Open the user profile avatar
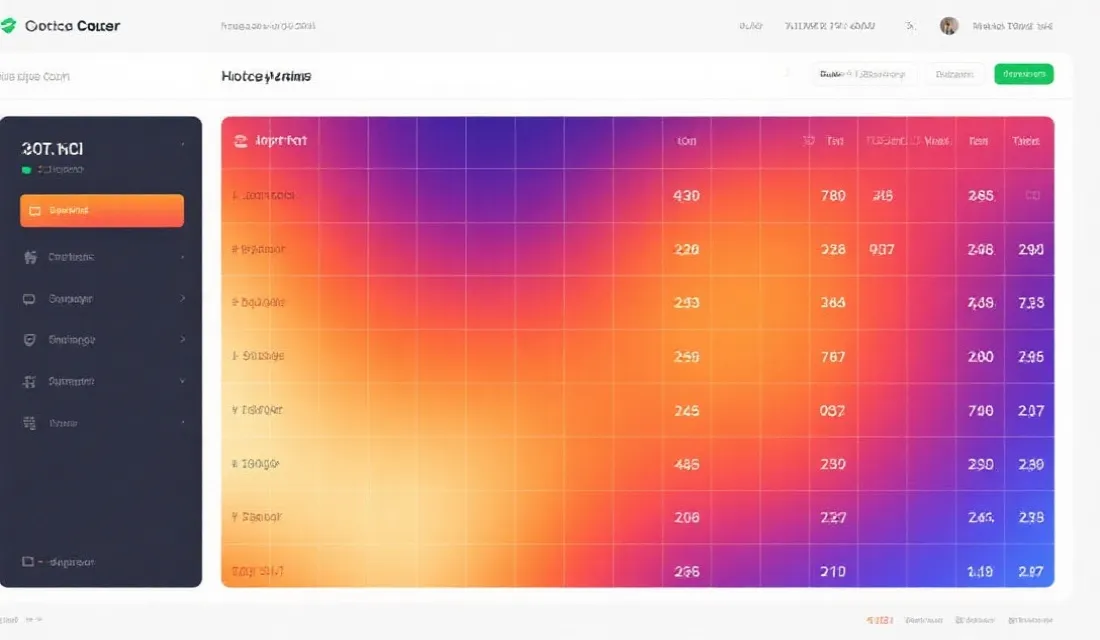 949,26
